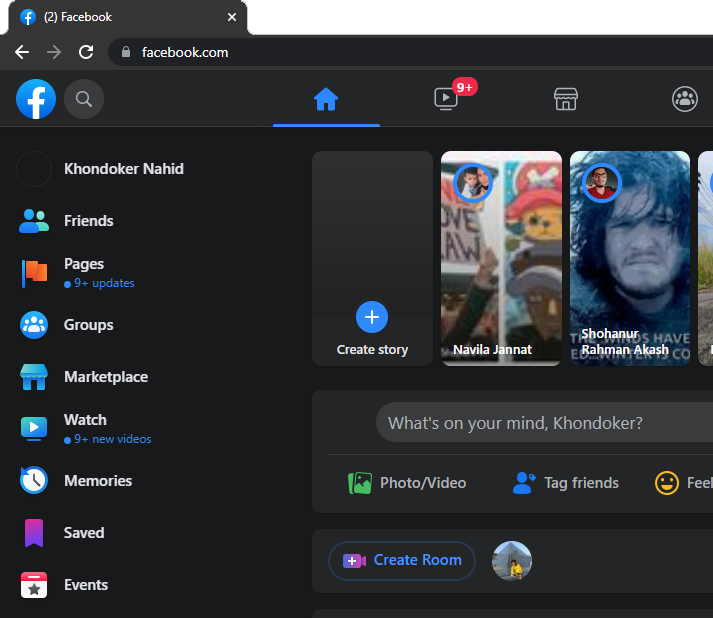Select the Tag friends text label
Image resolution: width=713 pixels, height=618 pixels.
(x=582, y=483)
